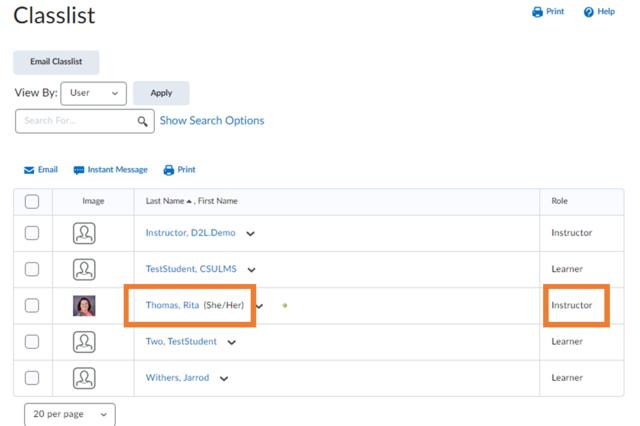The width and height of the screenshot is (640, 426).
Task: Click the D2L.Demo Instructor placeholder avatar
Action: tap(84, 233)
